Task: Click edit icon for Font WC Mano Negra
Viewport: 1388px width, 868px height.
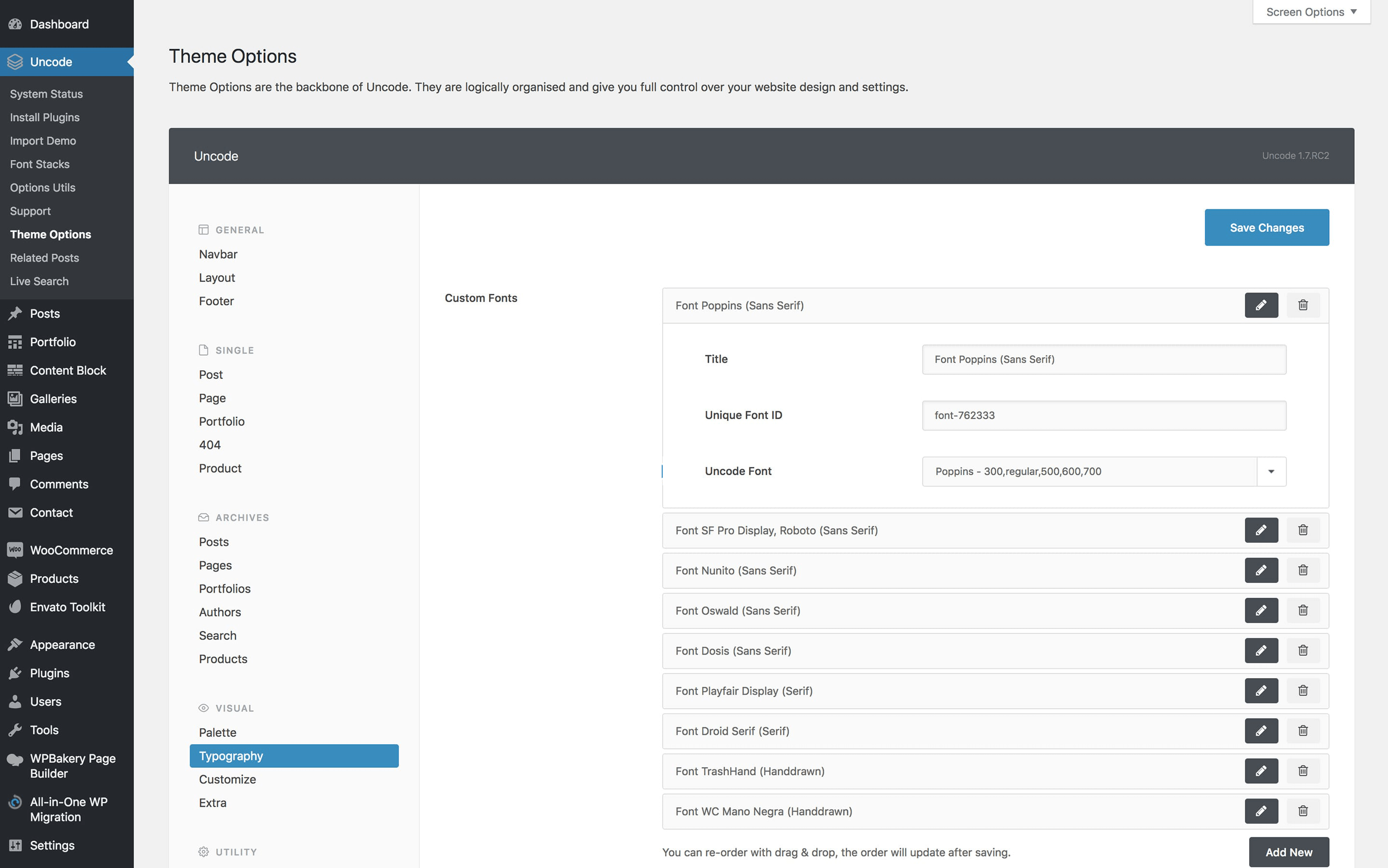Action: pos(1261,811)
